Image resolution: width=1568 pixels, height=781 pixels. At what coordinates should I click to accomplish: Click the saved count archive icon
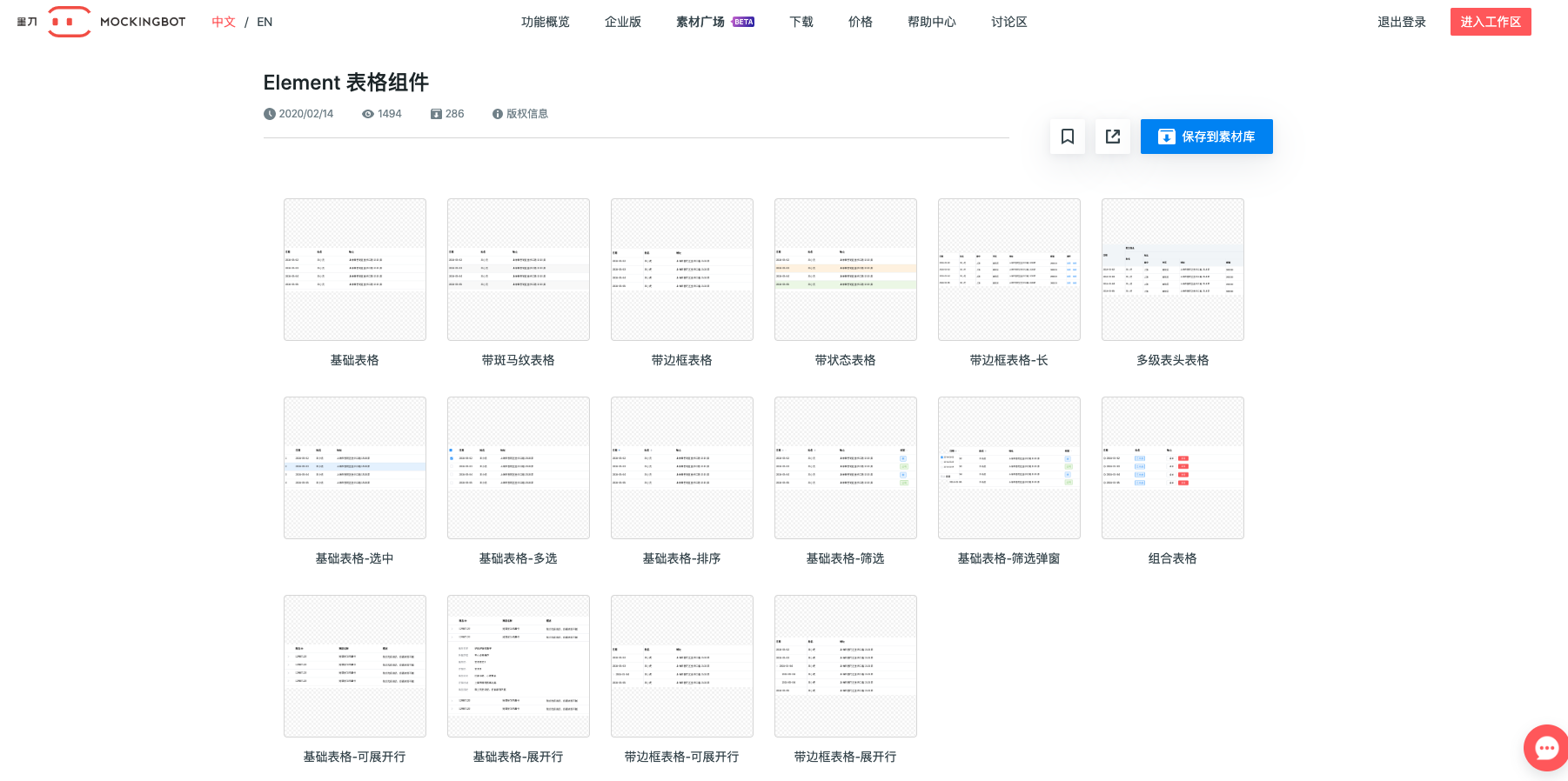(436, 114)
